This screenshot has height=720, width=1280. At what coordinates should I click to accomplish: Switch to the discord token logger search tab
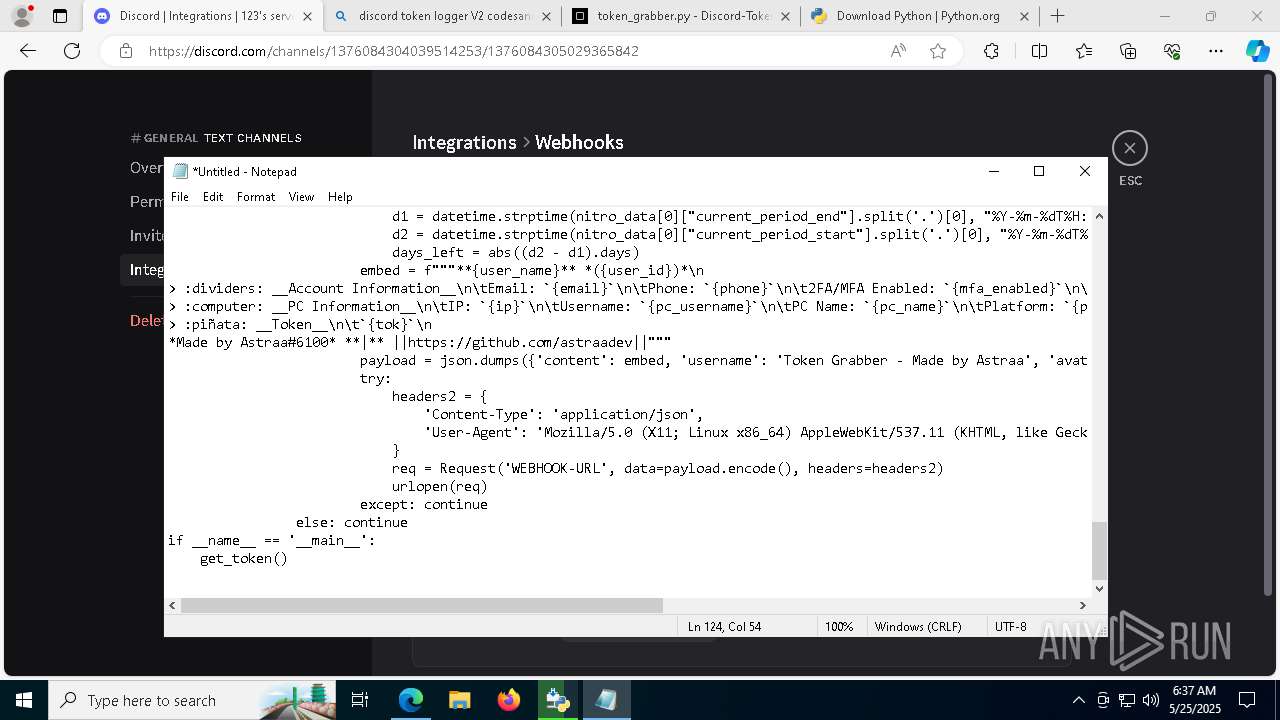[x=445, y=16]
